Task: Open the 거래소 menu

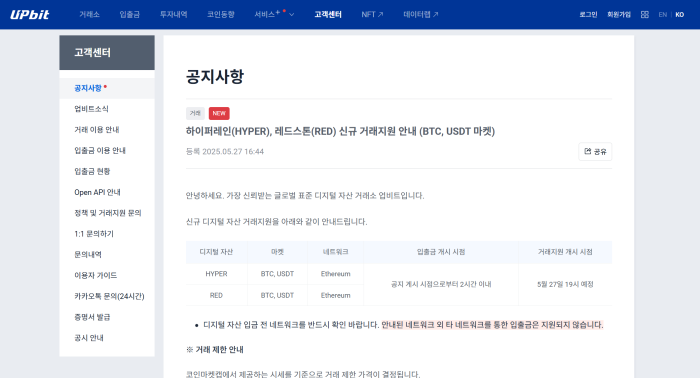Action: pyautogui.click(x=89, y=14)
